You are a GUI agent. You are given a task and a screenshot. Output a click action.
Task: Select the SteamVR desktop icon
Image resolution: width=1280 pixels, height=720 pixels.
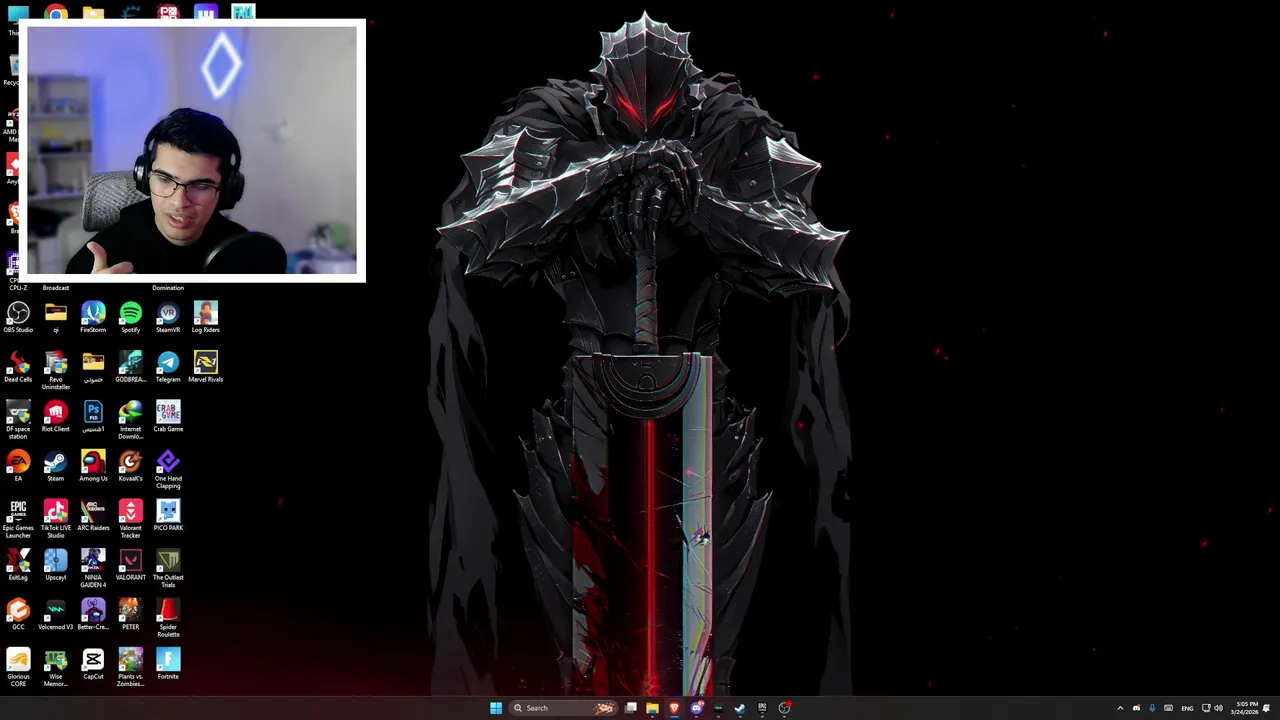coord(168,315)
